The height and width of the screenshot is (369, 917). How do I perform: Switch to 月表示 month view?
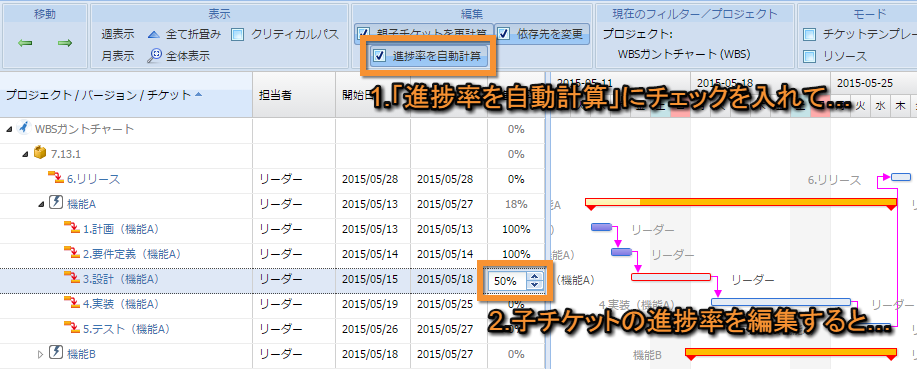tap(118, 56)
